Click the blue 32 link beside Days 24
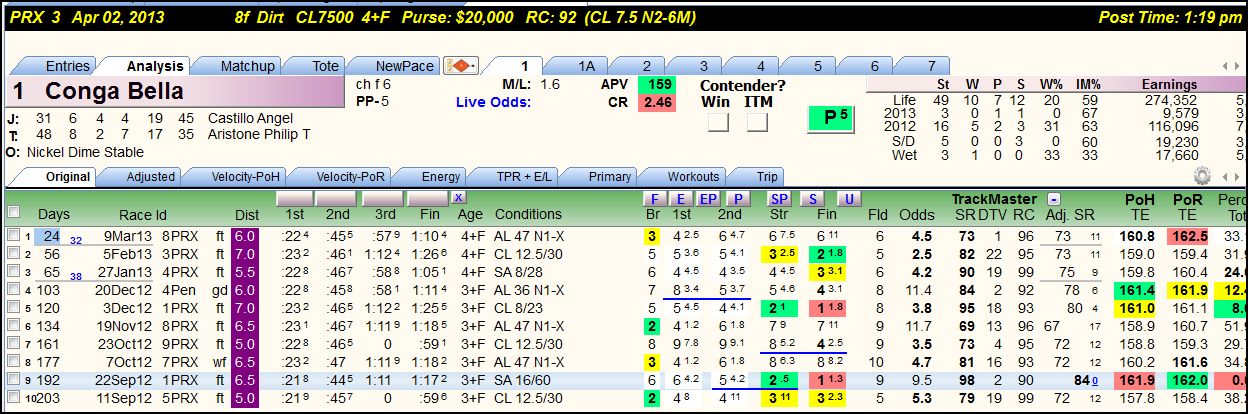1248x414 pixels. click(75, 240)
